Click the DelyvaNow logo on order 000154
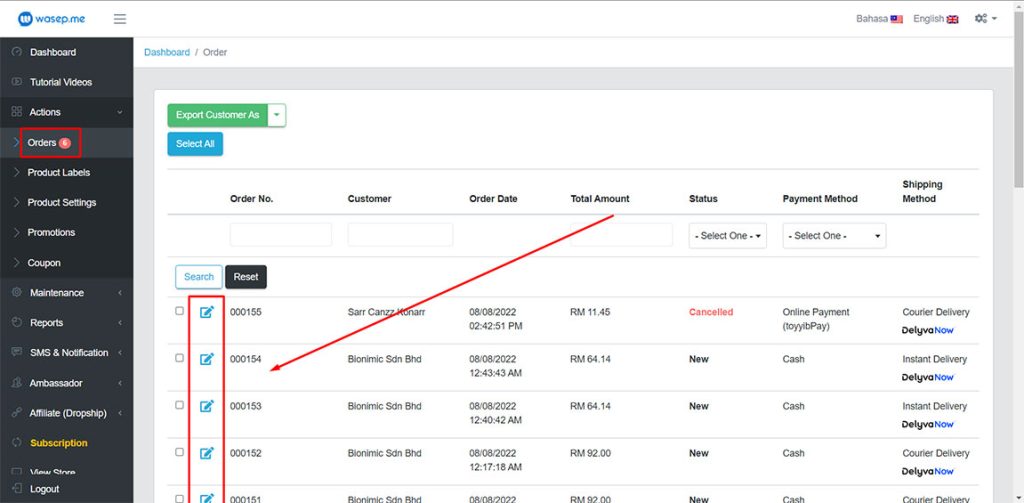The image size is (1024, 503). (x=927, y=378)
